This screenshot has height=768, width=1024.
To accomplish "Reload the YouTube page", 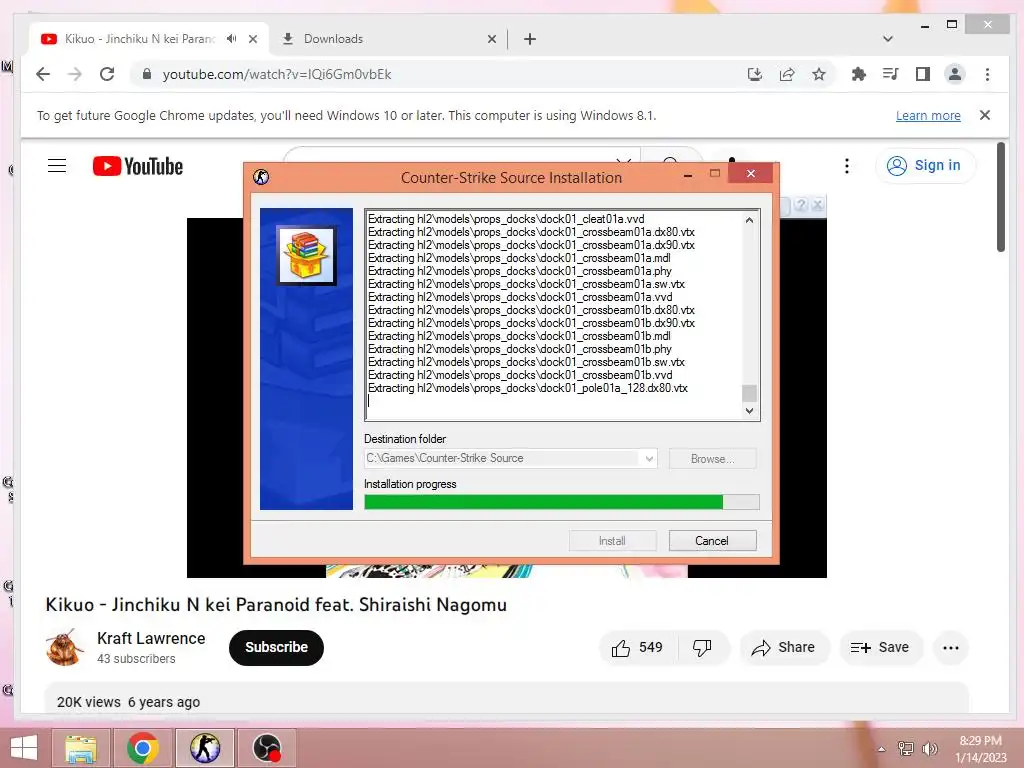I will coord(107,74).
